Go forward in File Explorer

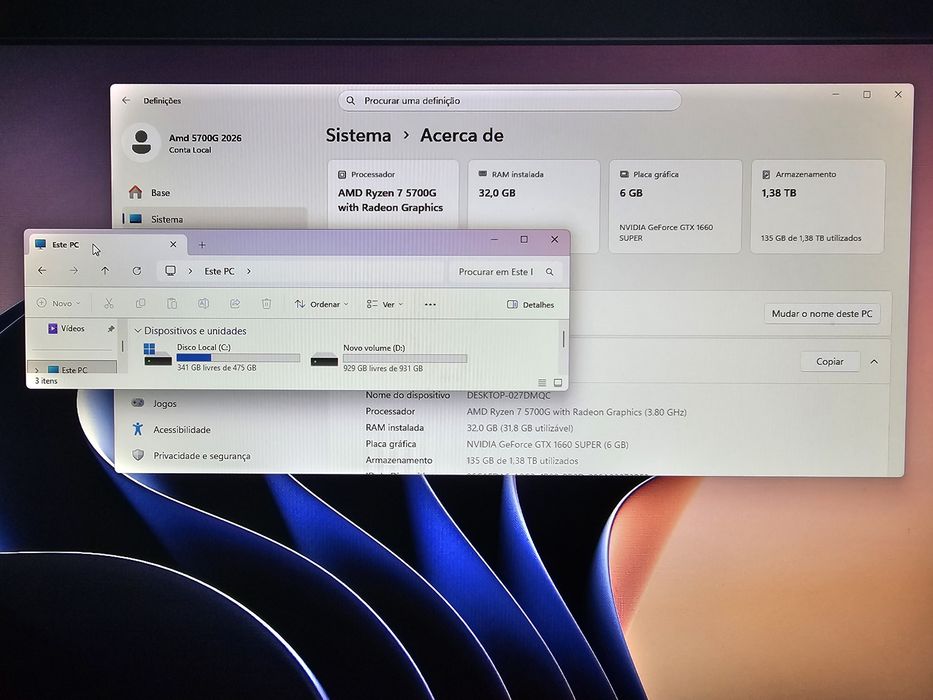(73, 271)
